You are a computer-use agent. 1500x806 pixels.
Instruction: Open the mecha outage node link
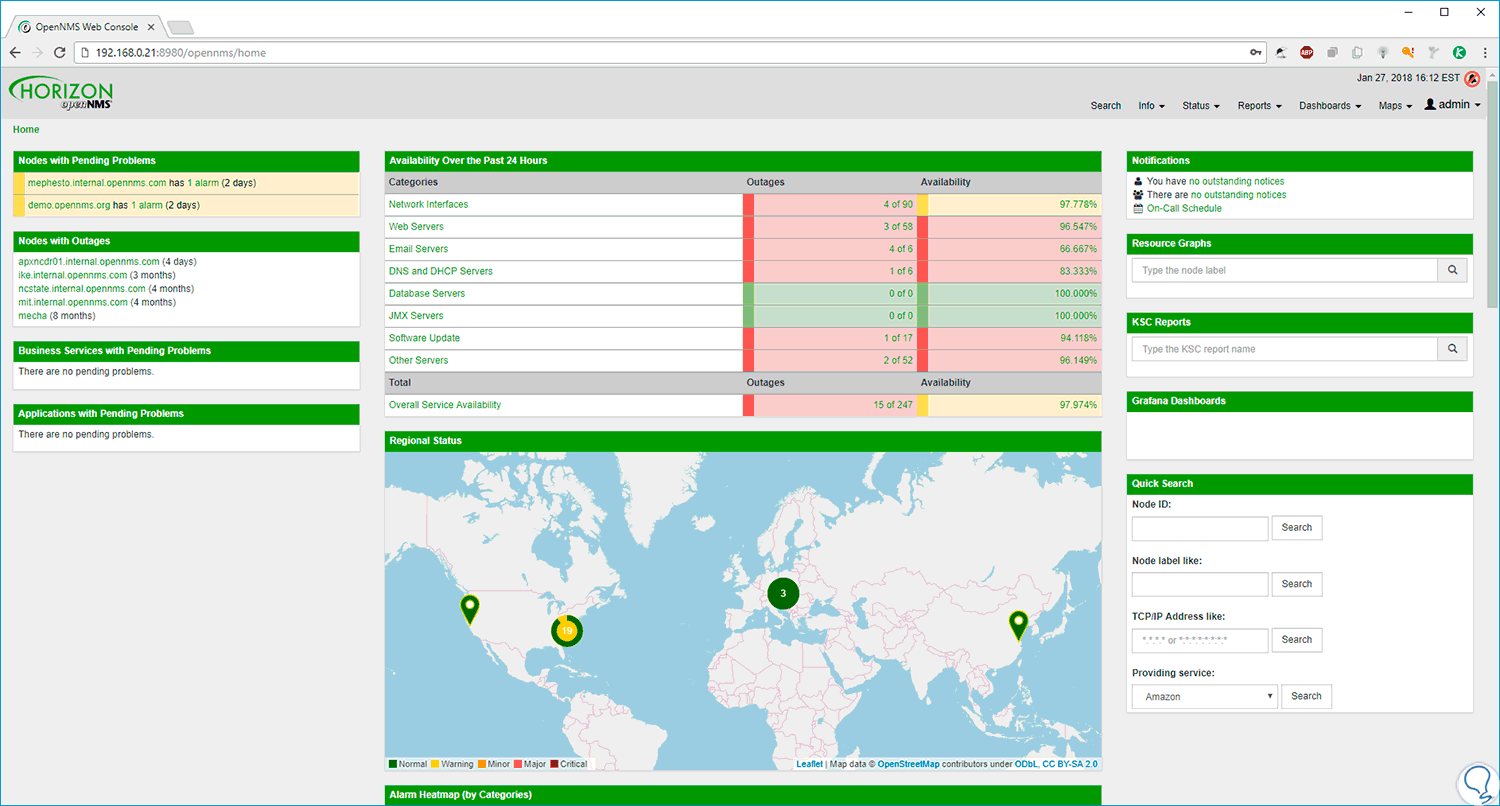tap(32, 316)
